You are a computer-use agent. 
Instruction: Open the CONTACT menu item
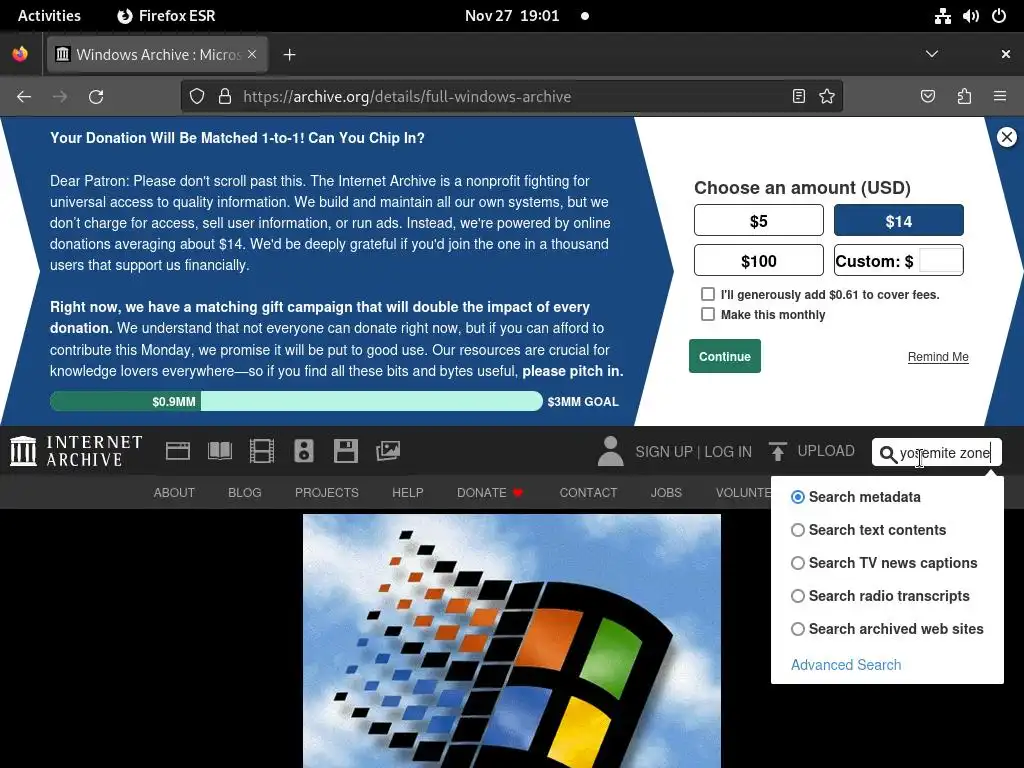(588, 492)
